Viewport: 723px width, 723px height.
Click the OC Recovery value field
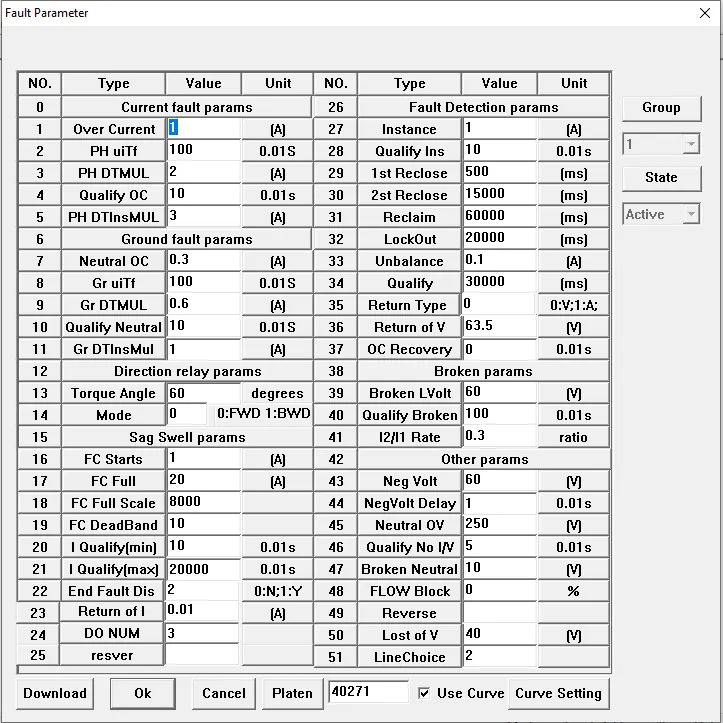(500, 349)
